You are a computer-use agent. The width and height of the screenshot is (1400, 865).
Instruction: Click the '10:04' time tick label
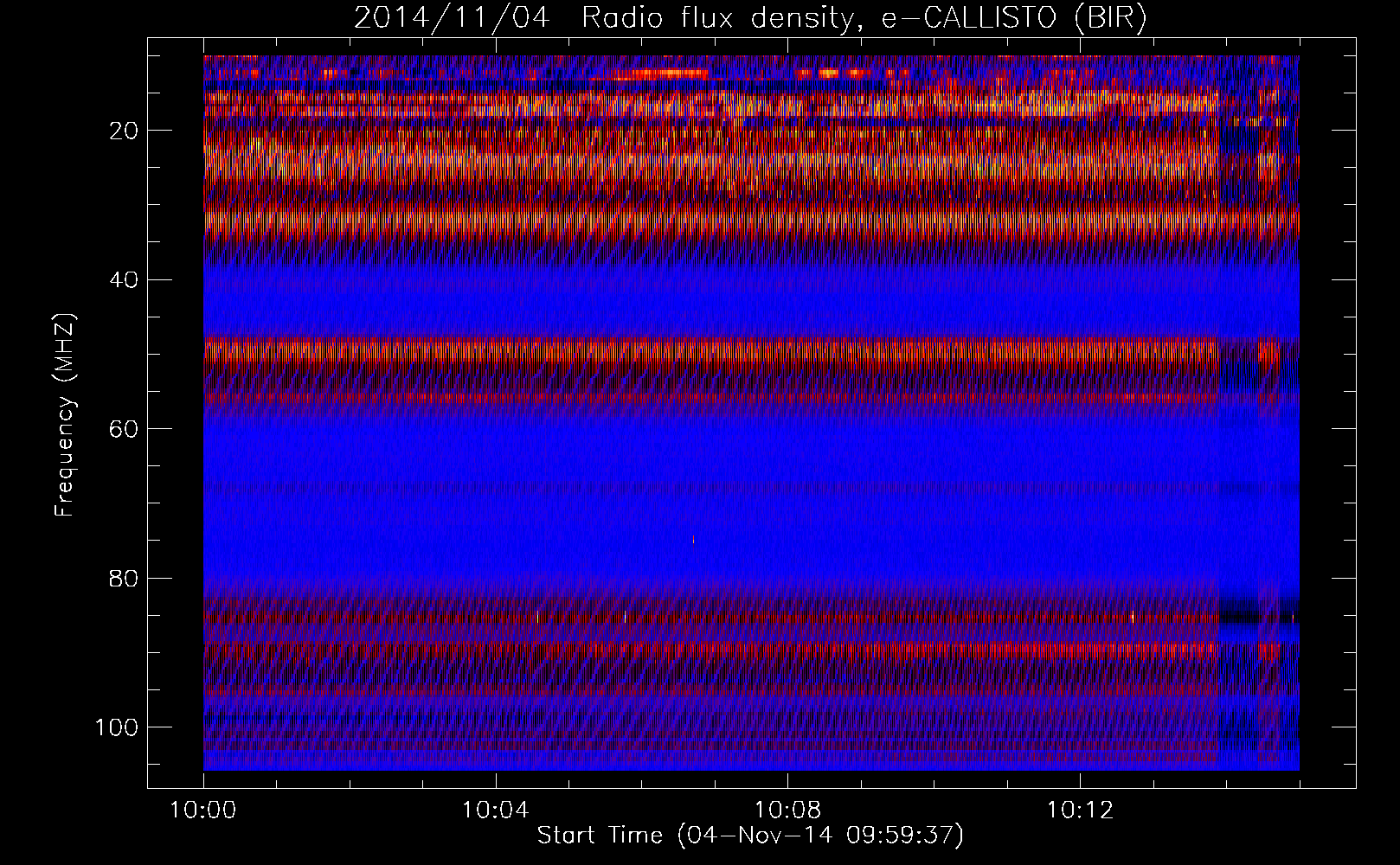pyautogui.click(x=496, y=811)
